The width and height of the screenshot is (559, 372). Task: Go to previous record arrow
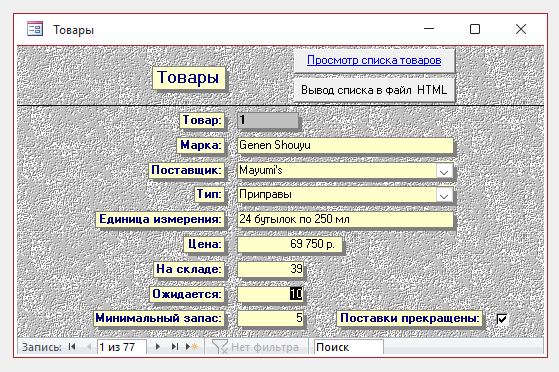89,347
